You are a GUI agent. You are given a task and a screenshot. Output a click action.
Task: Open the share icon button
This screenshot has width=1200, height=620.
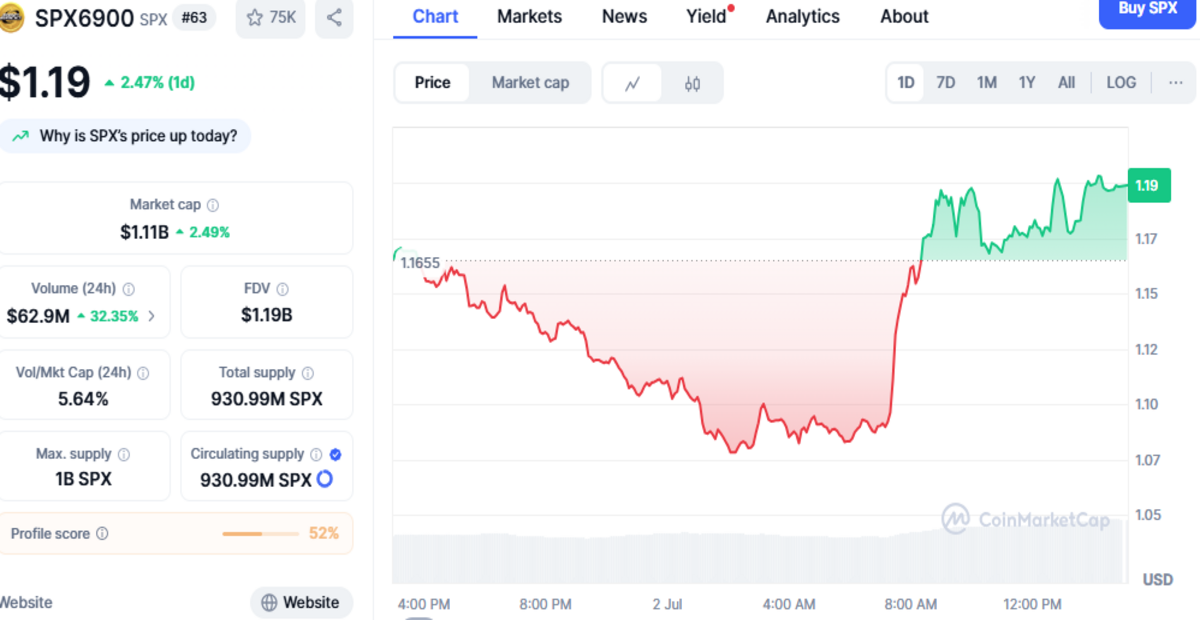coord(334,18)
